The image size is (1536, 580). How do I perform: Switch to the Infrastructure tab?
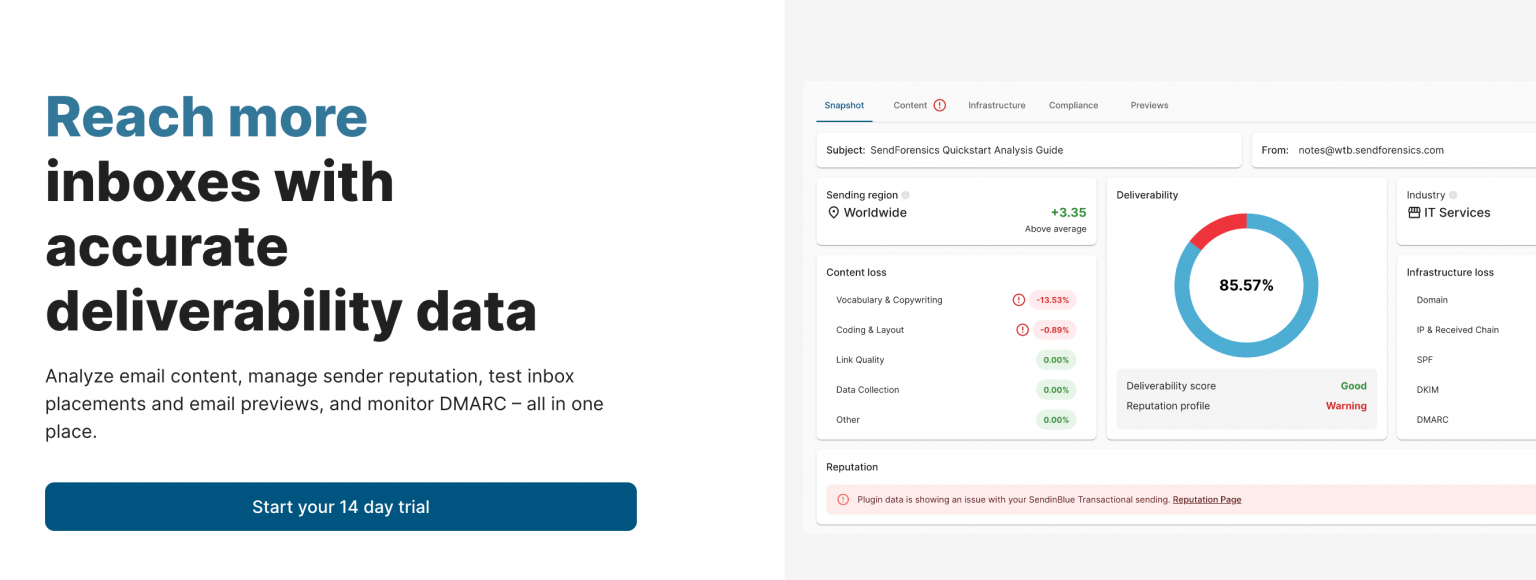[996, 104]
